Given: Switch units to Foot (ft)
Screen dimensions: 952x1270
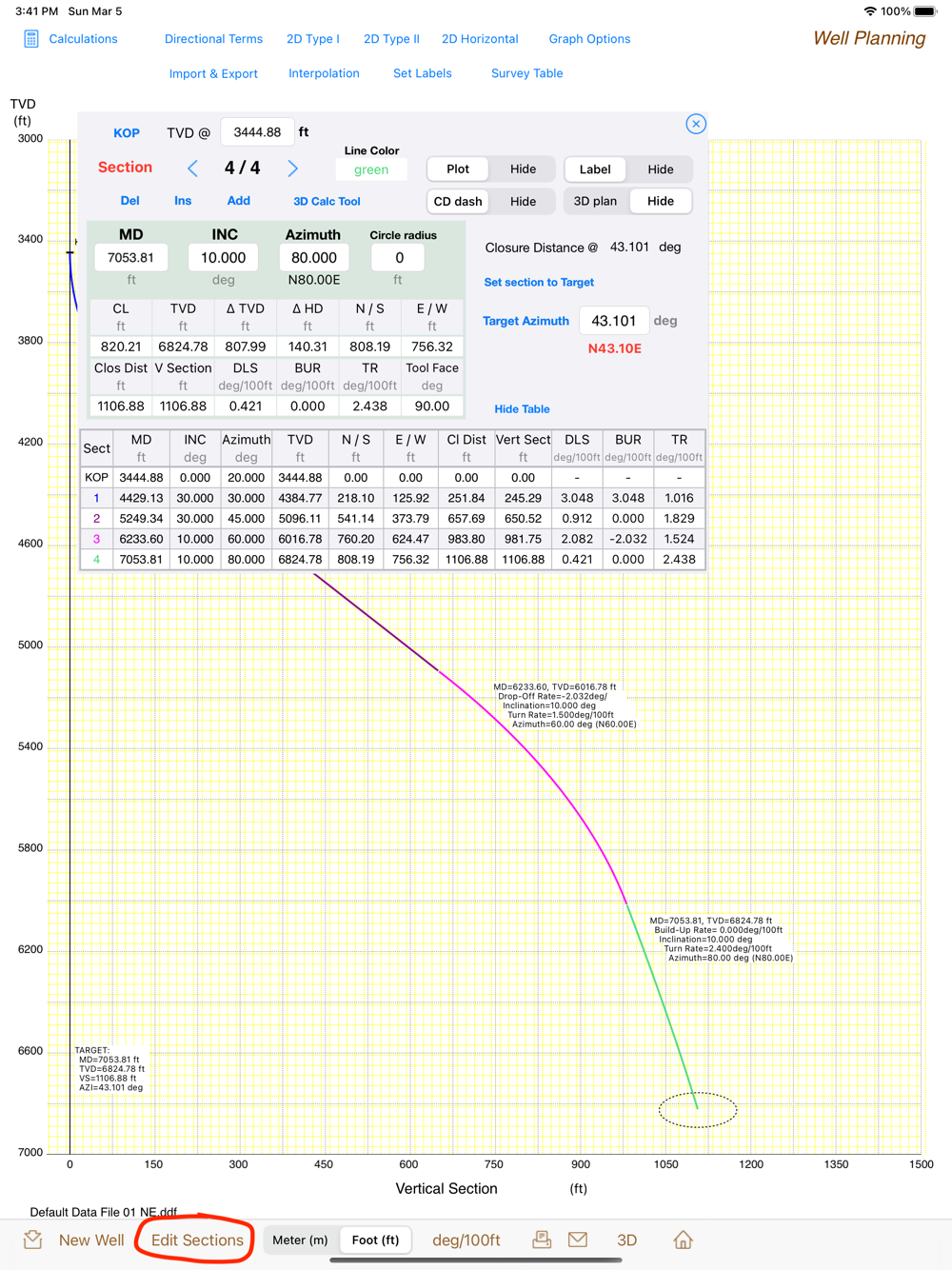Looking at the screenshot, I should [x=375, y=1240].
